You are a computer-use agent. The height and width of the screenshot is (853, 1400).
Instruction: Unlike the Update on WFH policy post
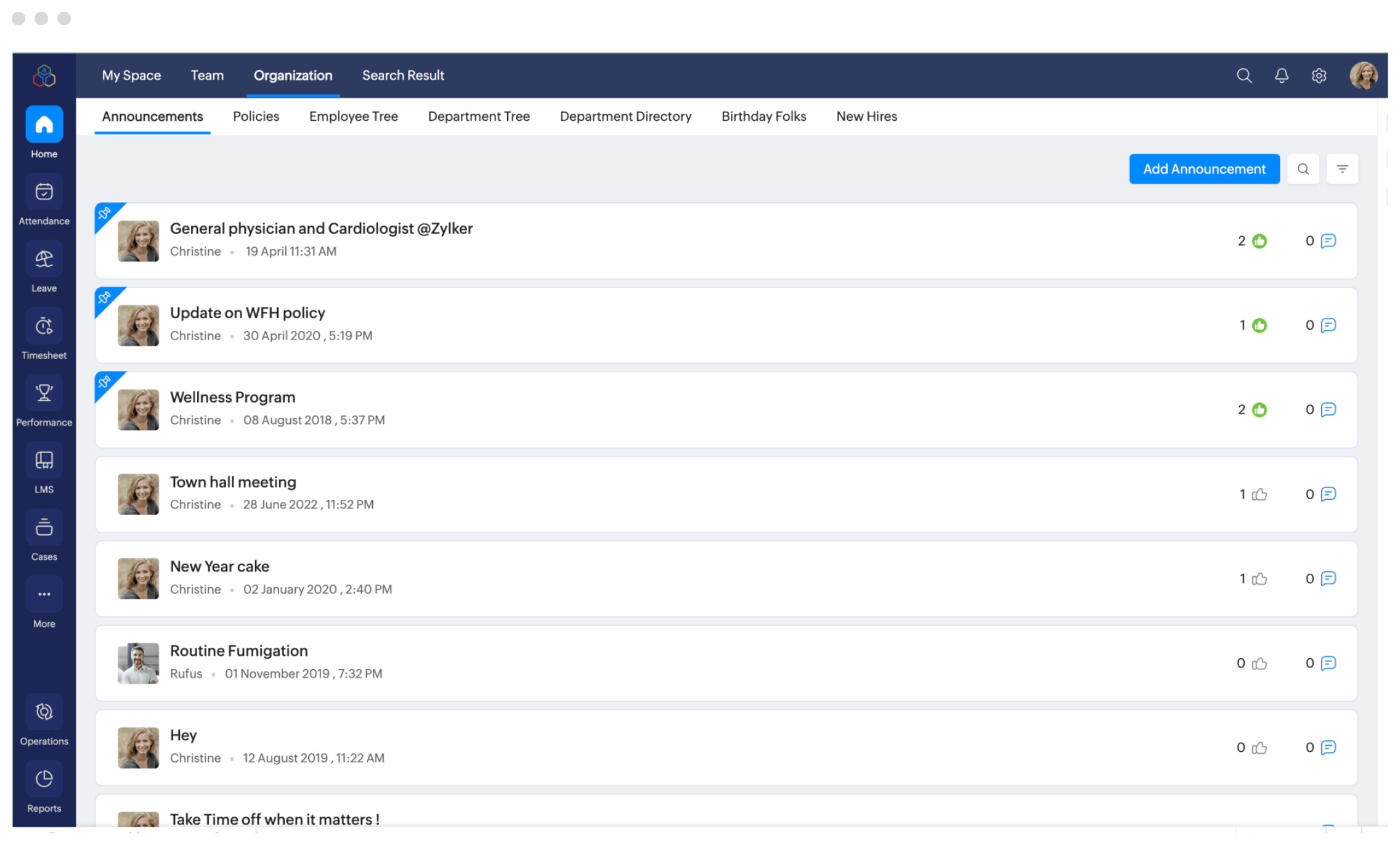[x=1260, y=325]
